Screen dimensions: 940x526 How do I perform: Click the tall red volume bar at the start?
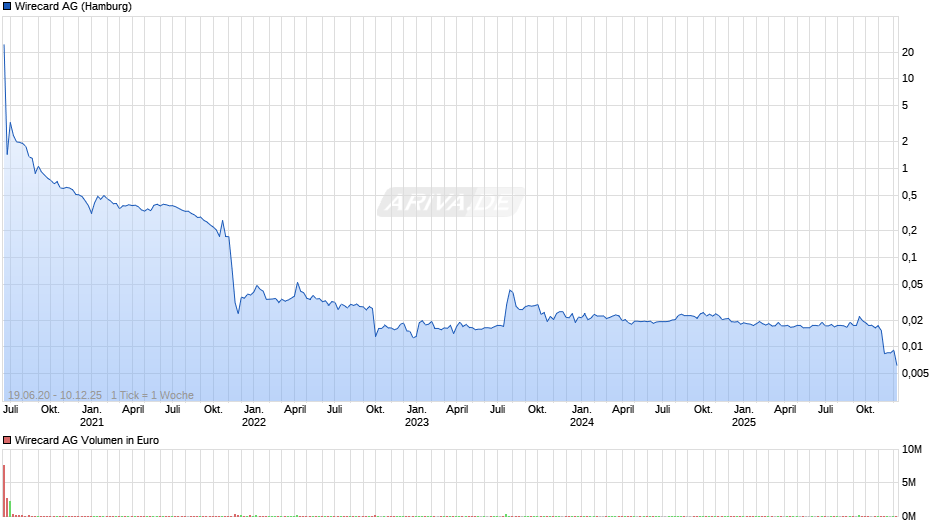pyautogui.click(x=4, y=491)
